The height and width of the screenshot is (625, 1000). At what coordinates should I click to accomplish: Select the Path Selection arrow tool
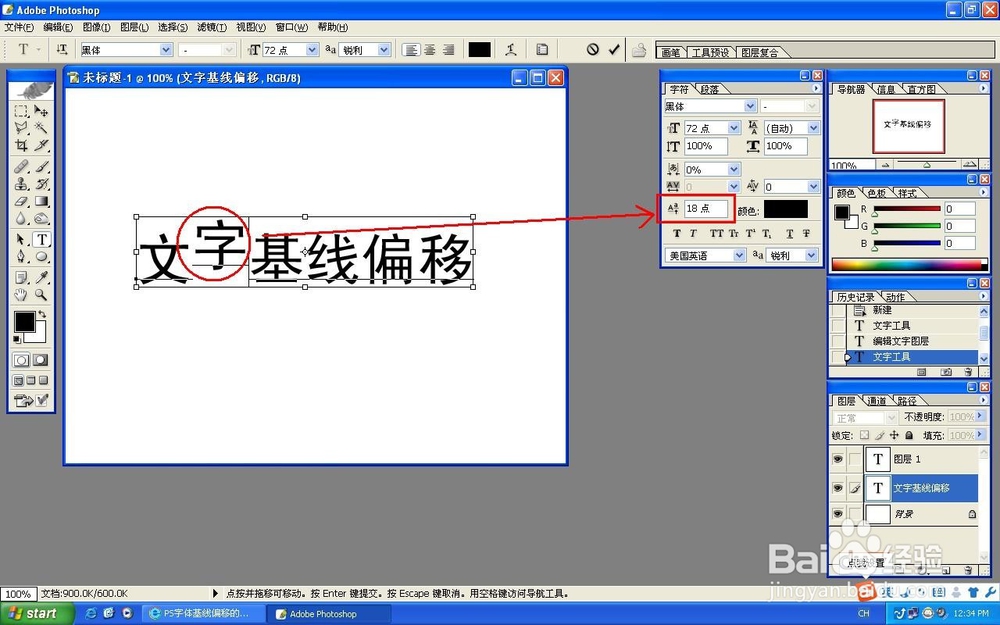(x=21, y=239)
